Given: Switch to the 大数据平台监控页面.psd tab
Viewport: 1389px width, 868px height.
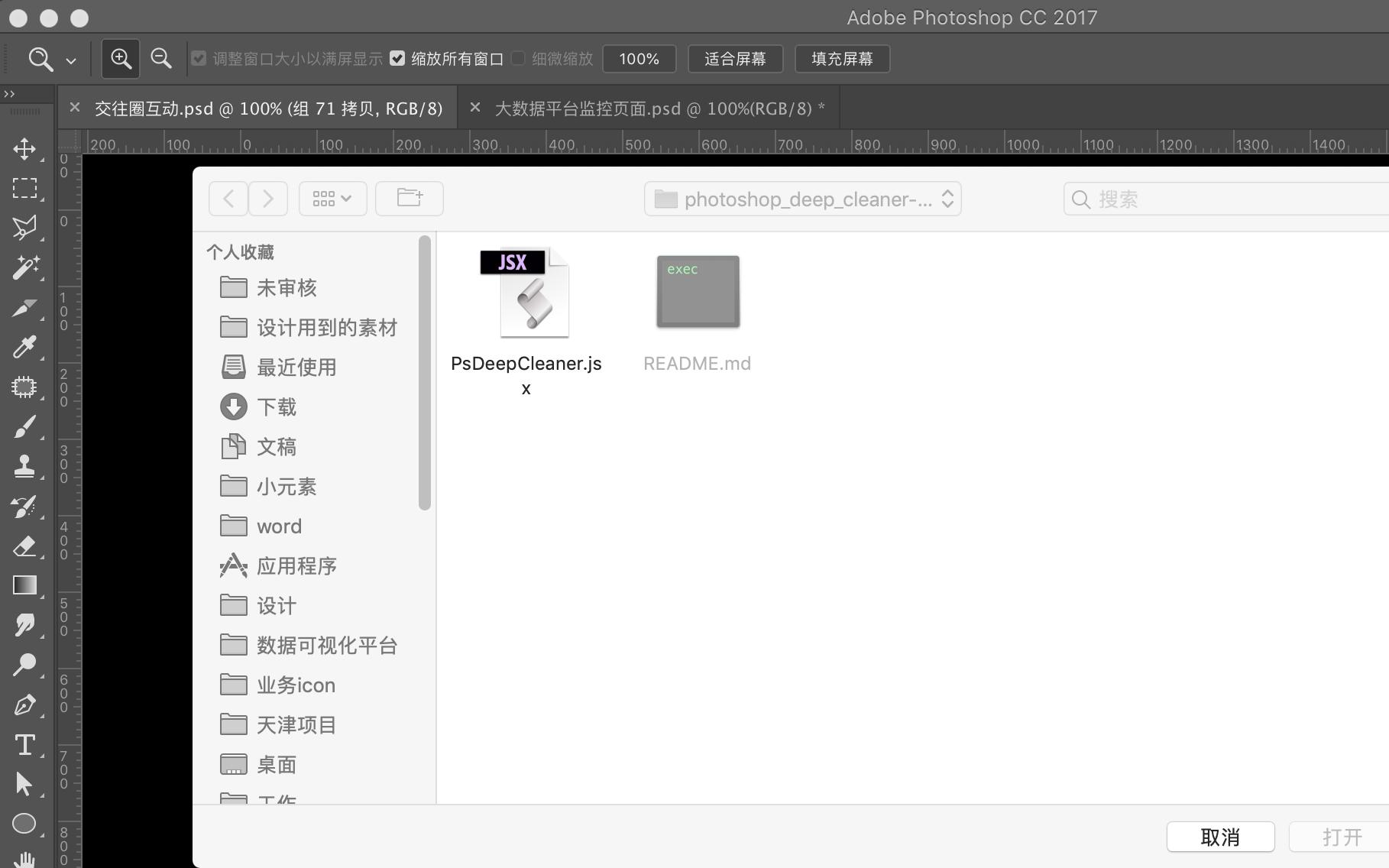Looking at the screenshot, I should point(659,108).
